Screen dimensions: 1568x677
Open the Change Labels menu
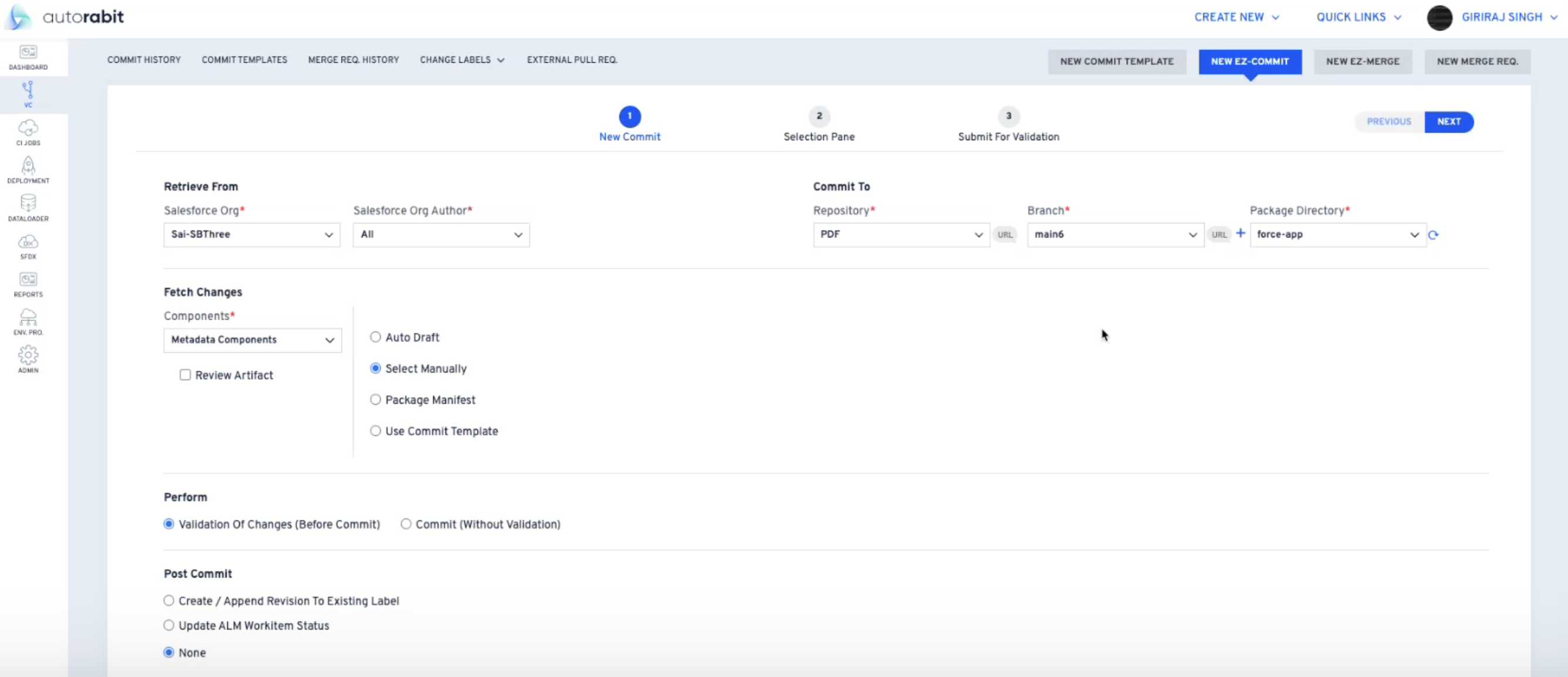click(461, 60)
